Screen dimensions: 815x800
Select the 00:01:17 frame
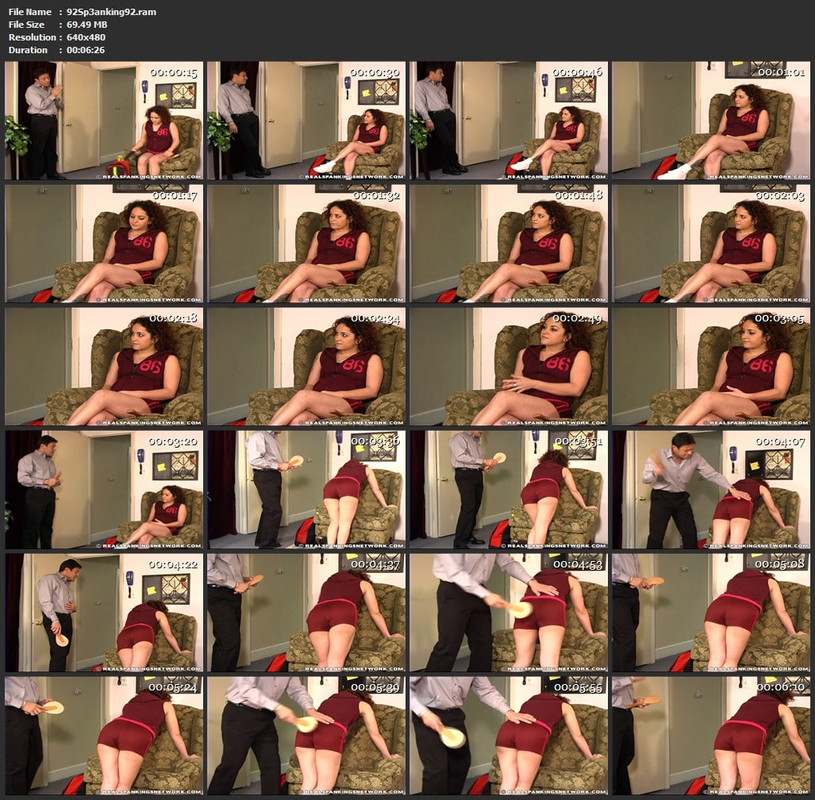[x=104, y=244]
